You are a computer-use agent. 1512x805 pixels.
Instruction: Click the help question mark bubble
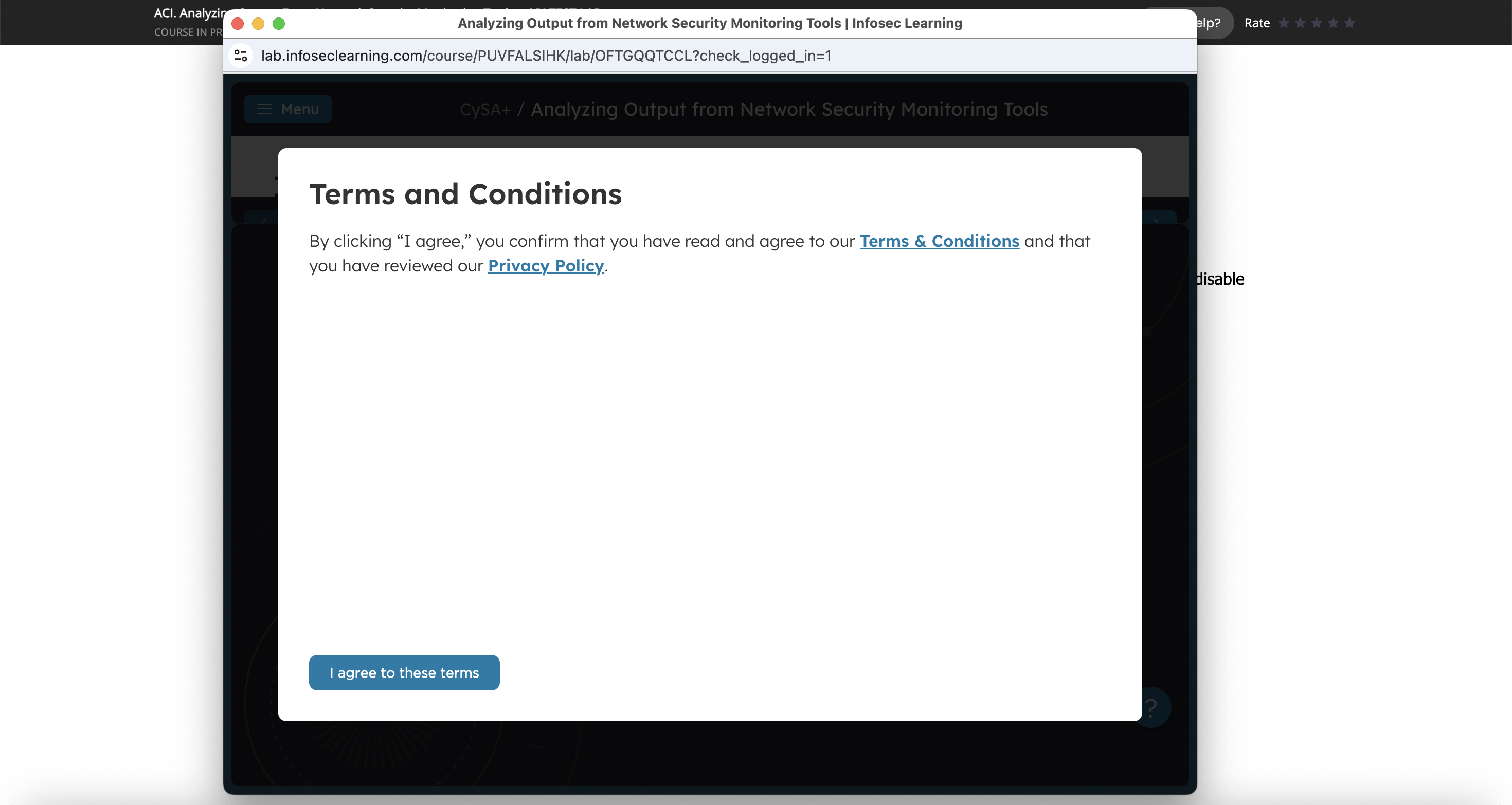[x=1151, y=708]
